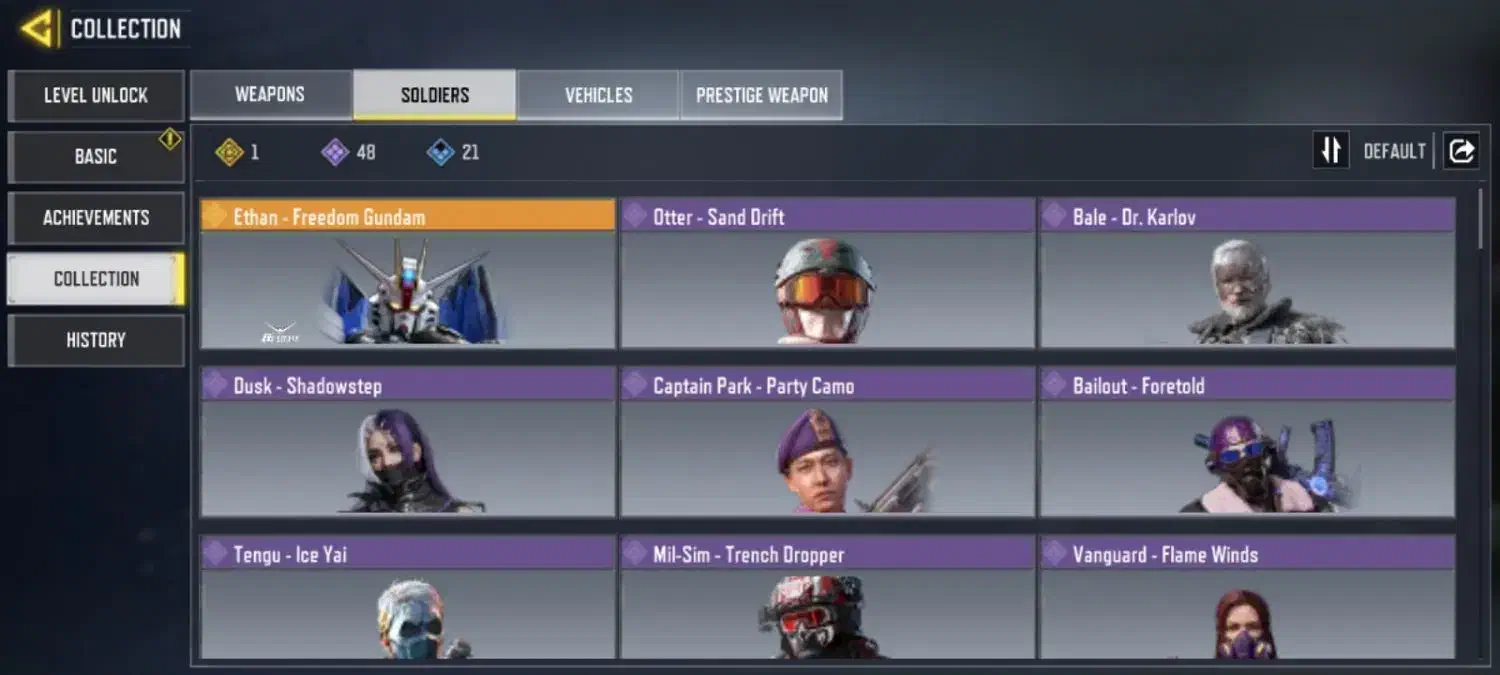Open the Prestige Weapon tab
The image size is (1500, 675).
pos(761,95)
